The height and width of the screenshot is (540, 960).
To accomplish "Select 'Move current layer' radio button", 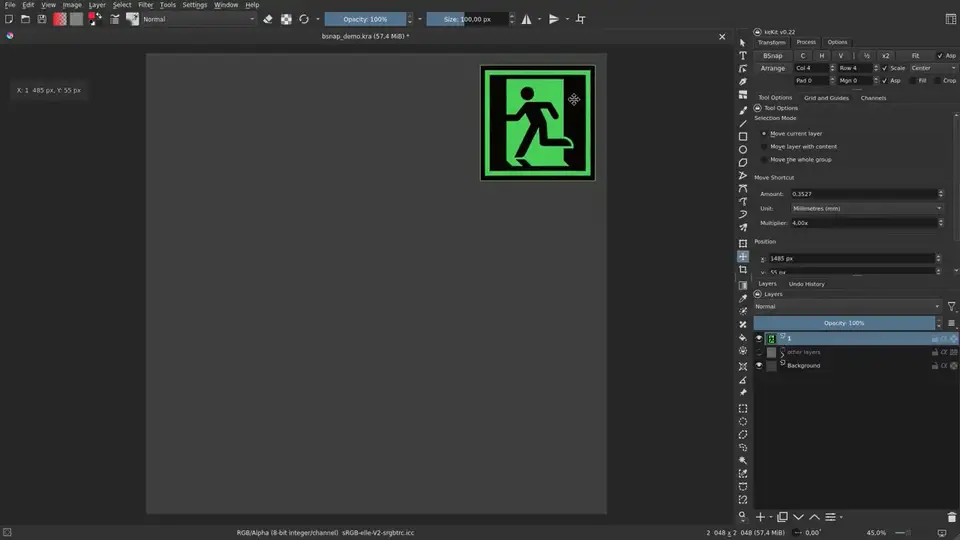I will coord(763,133).
